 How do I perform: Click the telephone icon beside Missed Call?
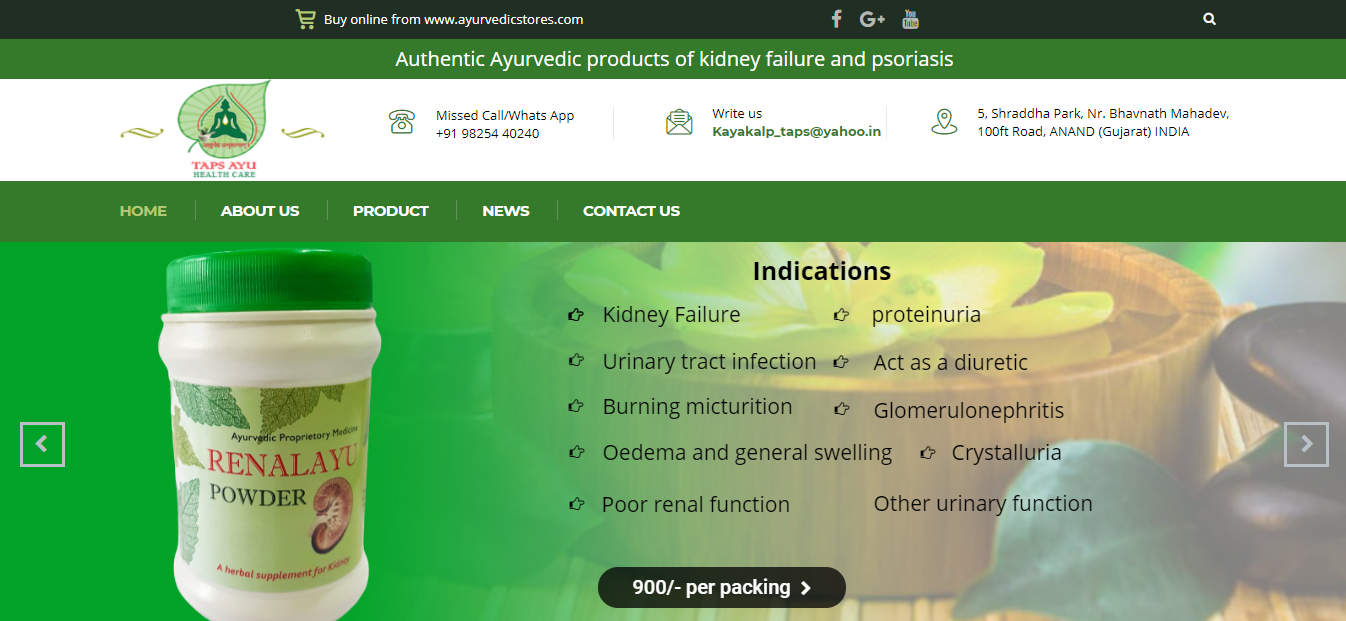[x=401, y=122]
